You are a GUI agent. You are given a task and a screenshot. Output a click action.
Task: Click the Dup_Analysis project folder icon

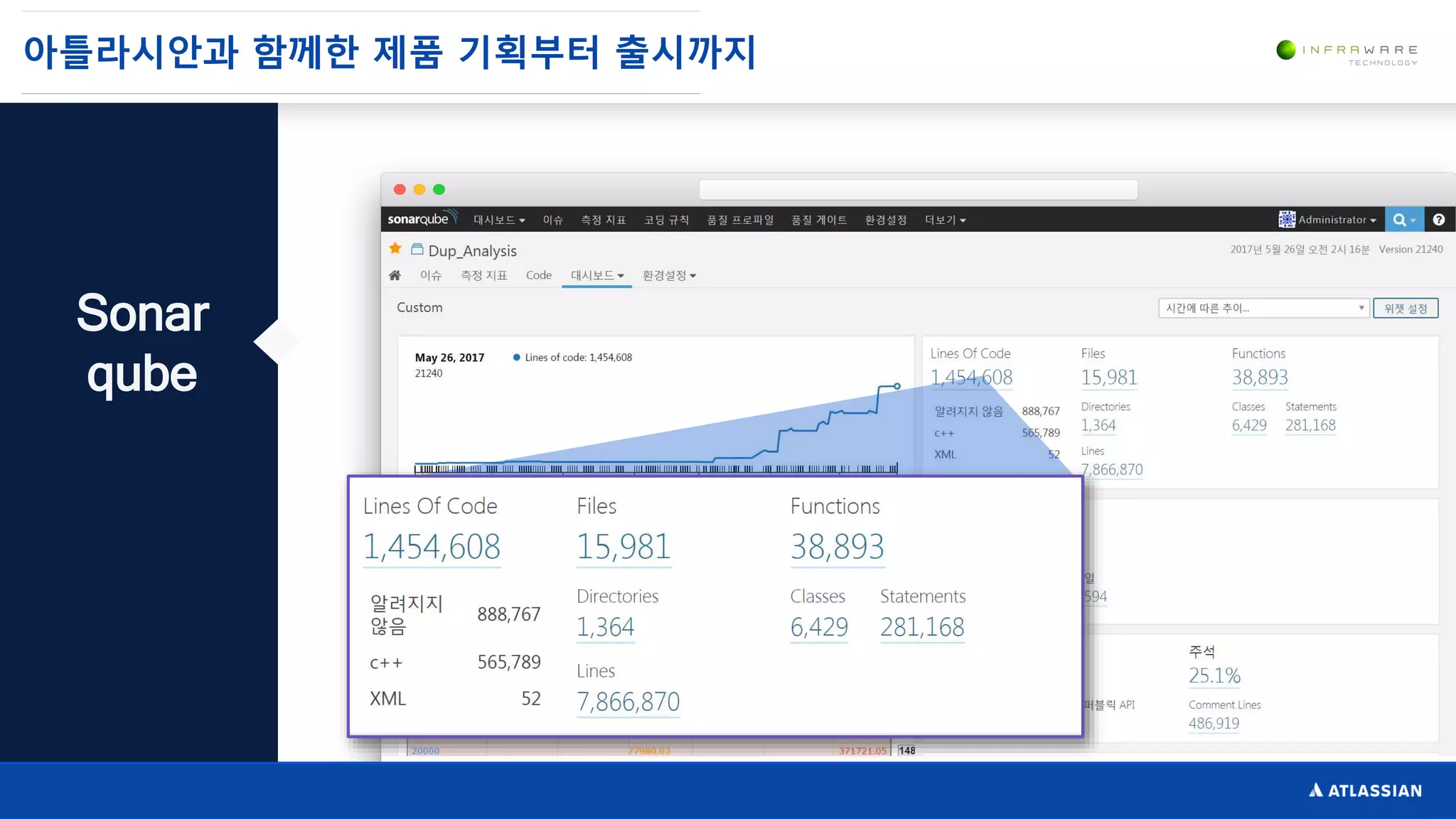pos(417,250)
